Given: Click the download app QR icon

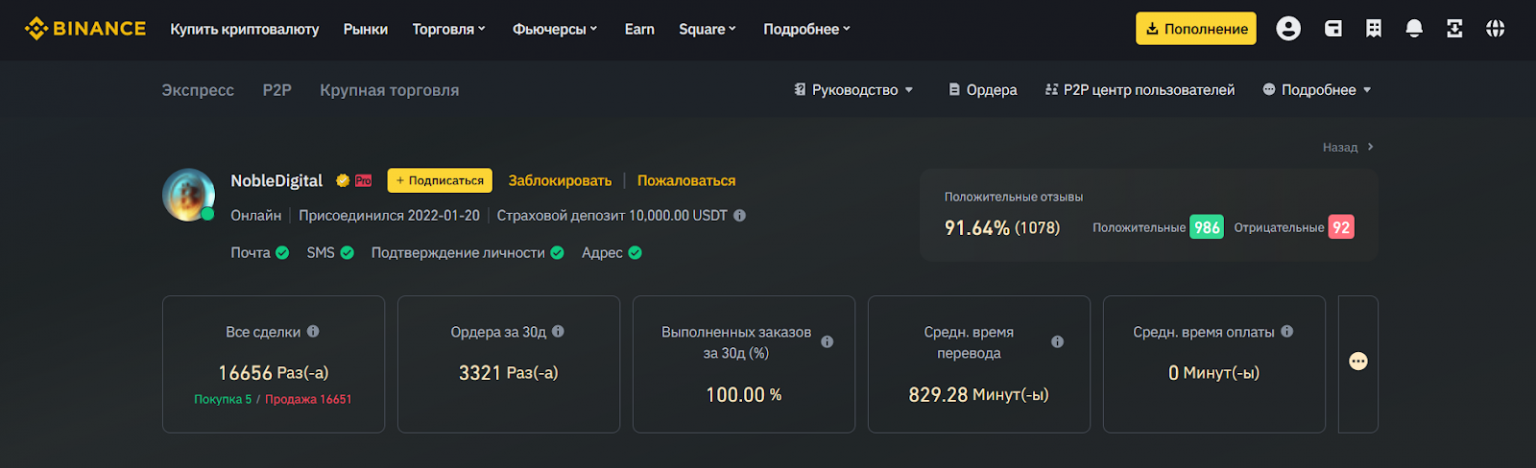Looking at the screenshot, I should click(x=1455, y=29).
